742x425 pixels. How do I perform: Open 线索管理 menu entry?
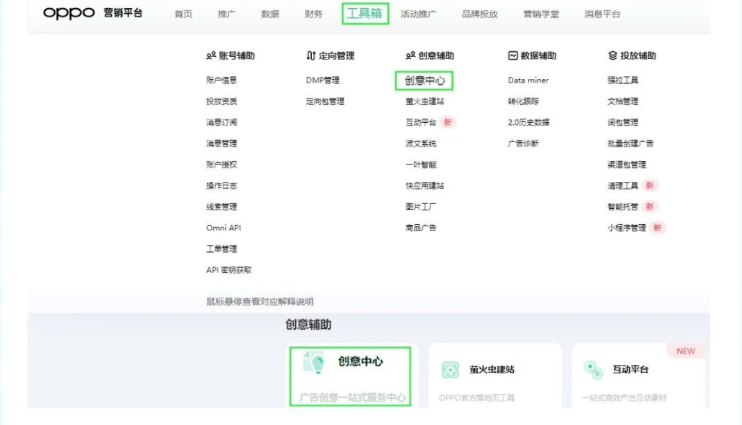(221, 207)
